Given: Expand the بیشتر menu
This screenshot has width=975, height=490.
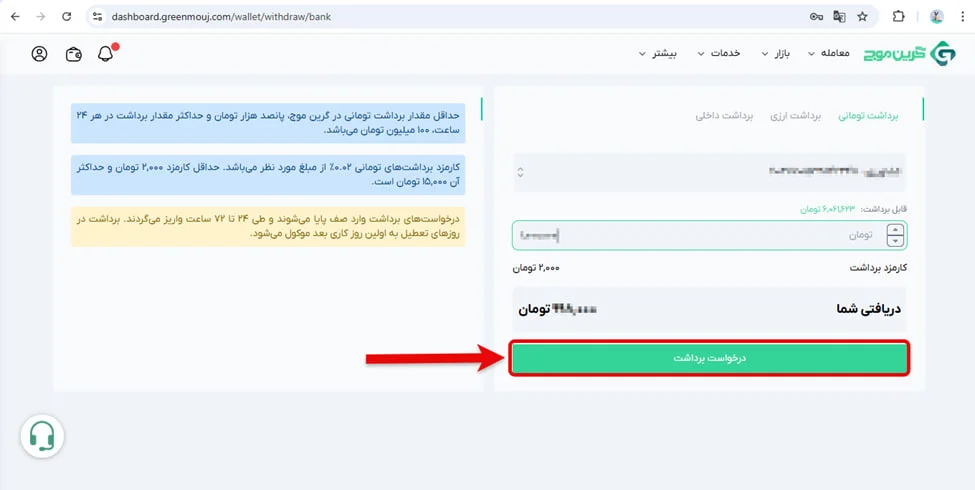Looking at the screenshot, I should [658, 53].
